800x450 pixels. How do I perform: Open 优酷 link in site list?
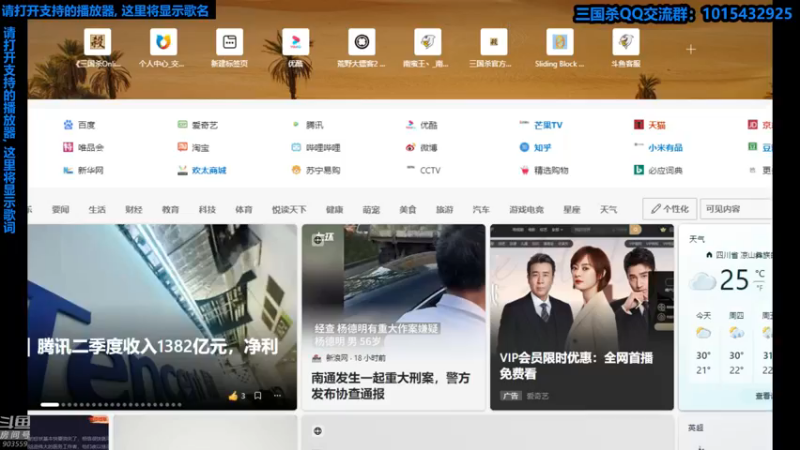click(x=422, y=125)
